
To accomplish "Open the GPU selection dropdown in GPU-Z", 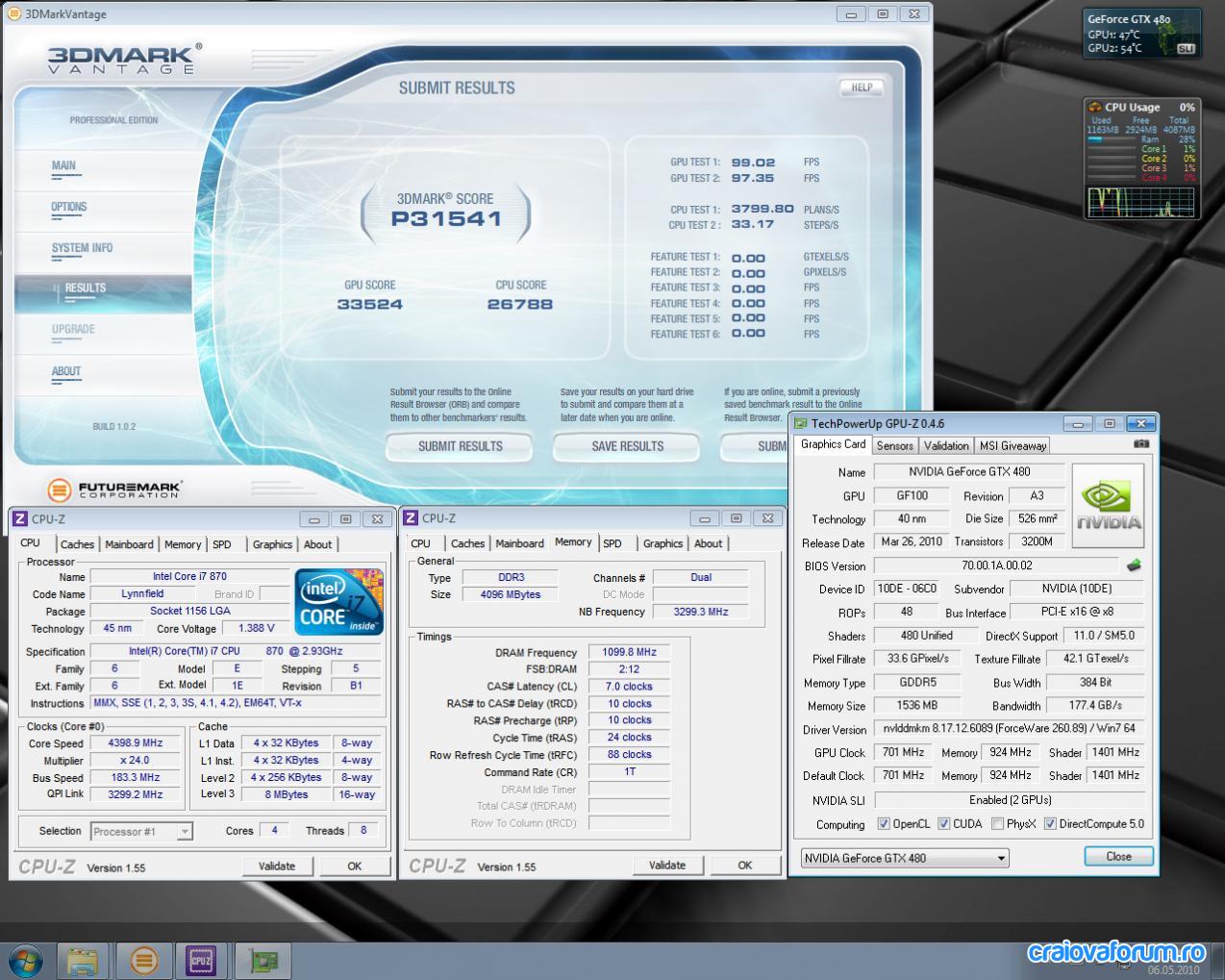I will [905, 858].
